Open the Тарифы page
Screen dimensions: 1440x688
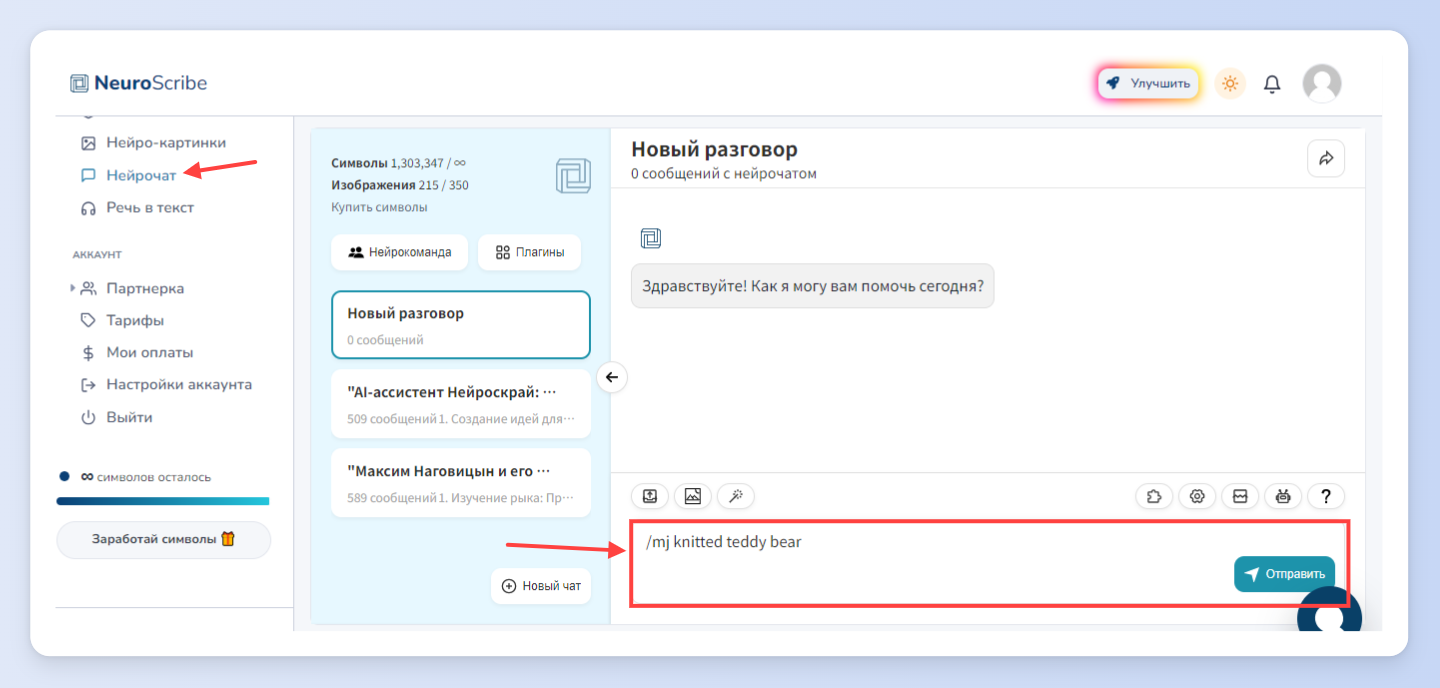tap(122, 321)
